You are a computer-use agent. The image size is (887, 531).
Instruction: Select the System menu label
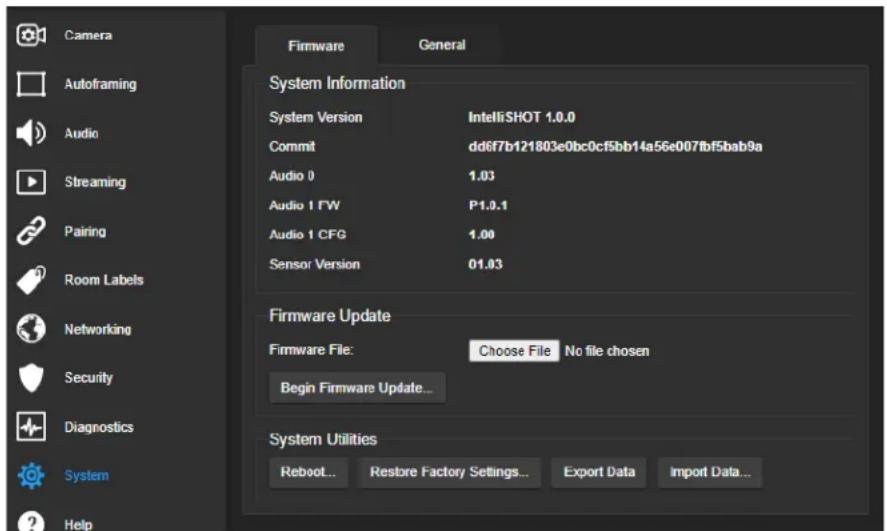tap(86, 476)
